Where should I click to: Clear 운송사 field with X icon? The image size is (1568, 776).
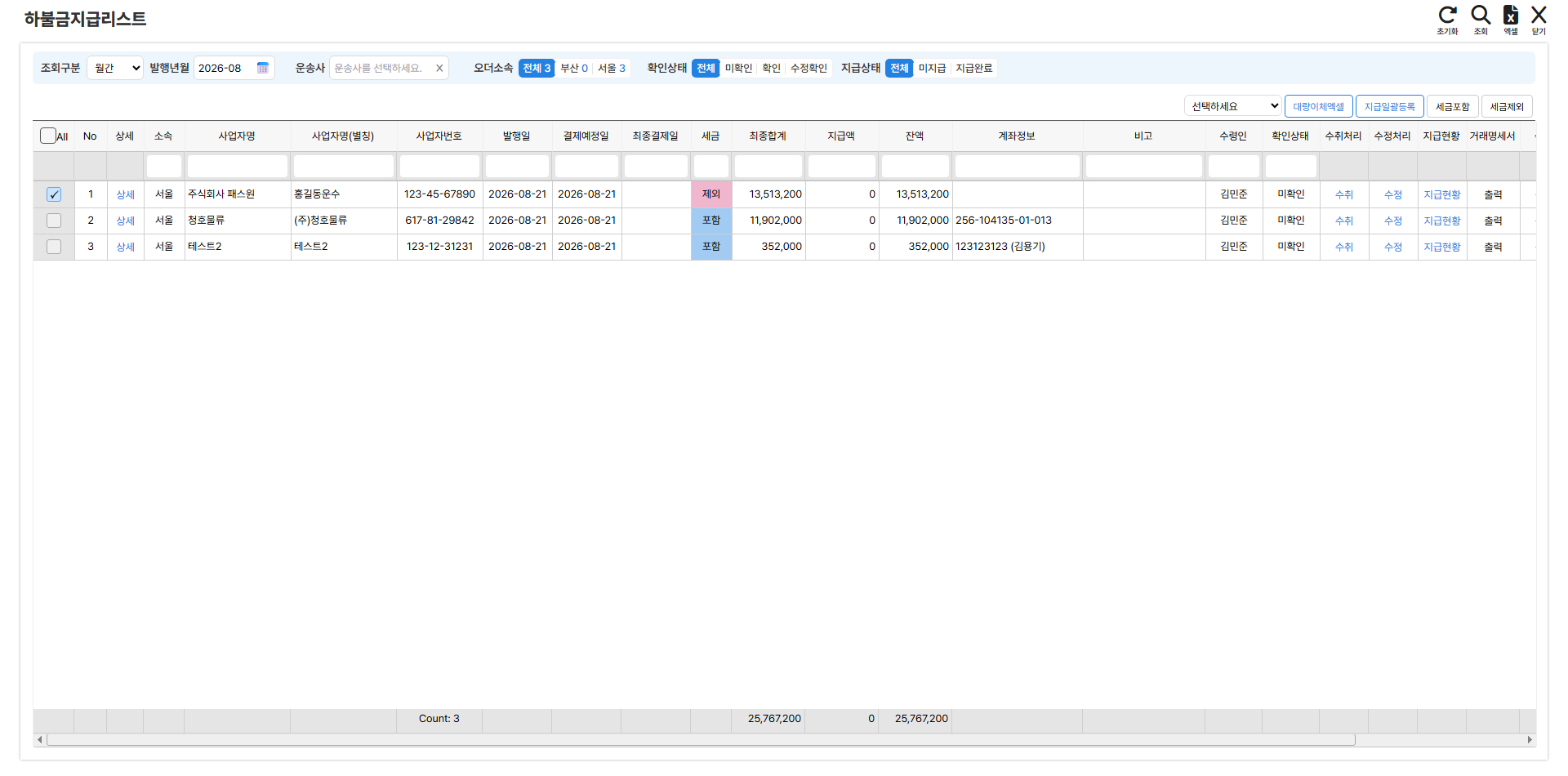(x=439, y=69)
